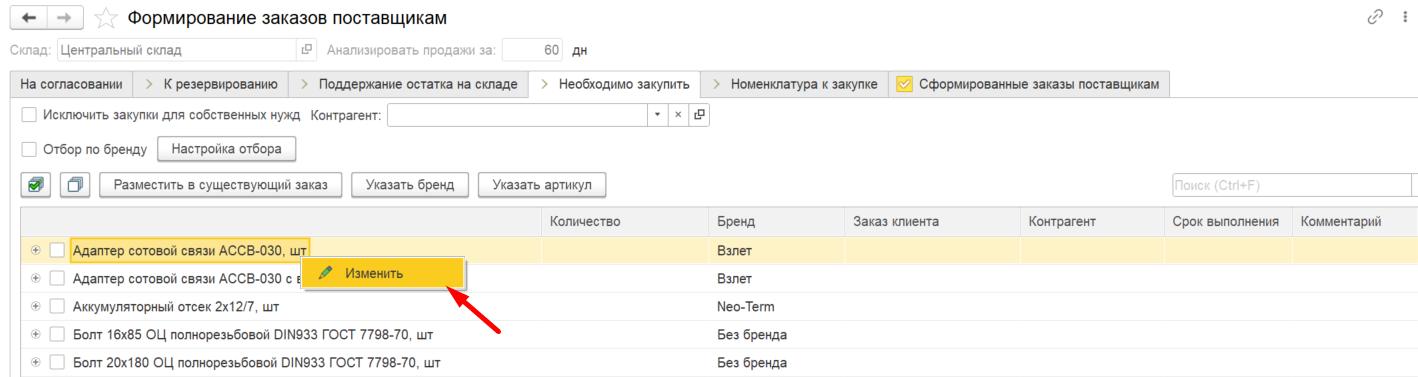This screenshot has height=377, width=1418.
Task: Select Болт 16x85 ОЦ полнорезьбовой row text
Action: pyautogui.click(x=253, y=334)
